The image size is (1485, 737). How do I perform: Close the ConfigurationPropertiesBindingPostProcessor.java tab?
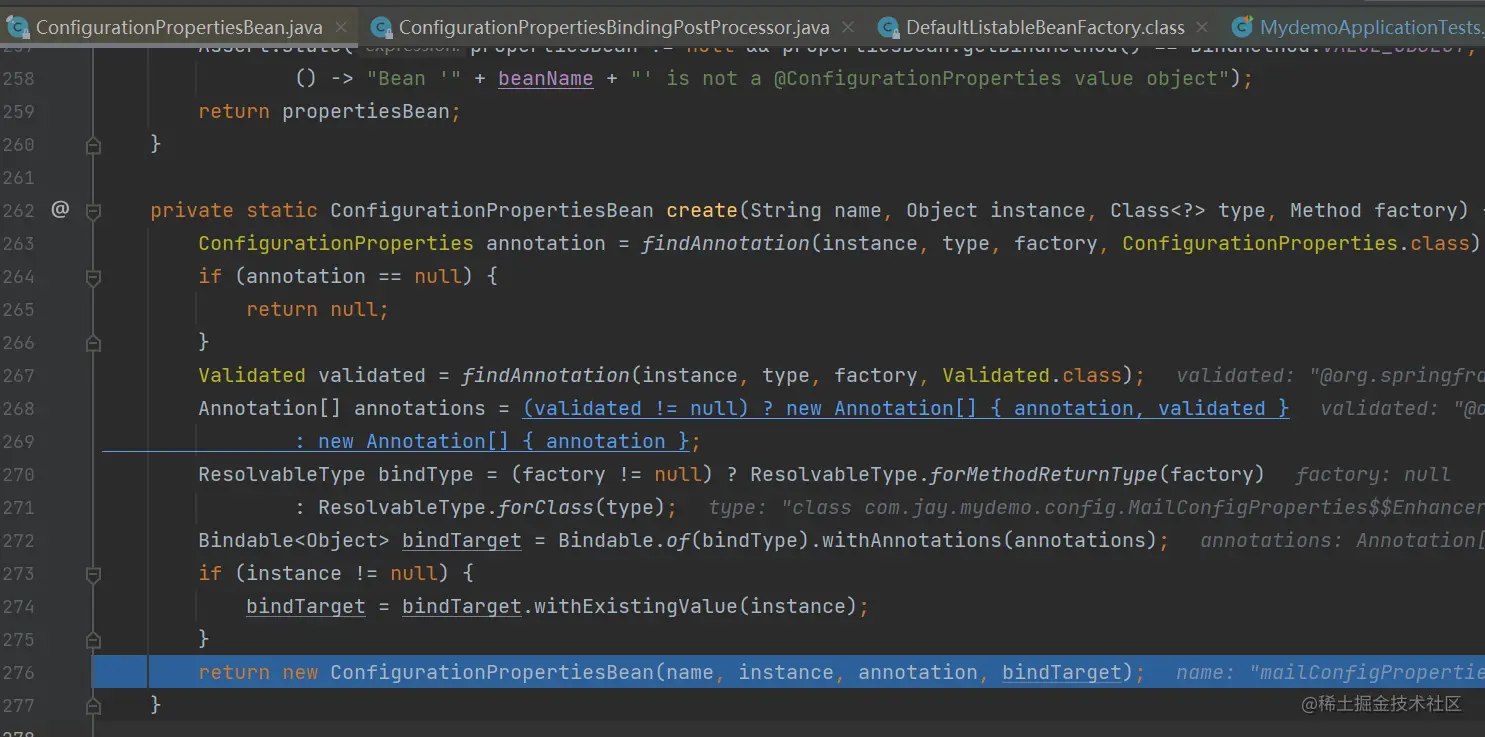click(849, 28)
